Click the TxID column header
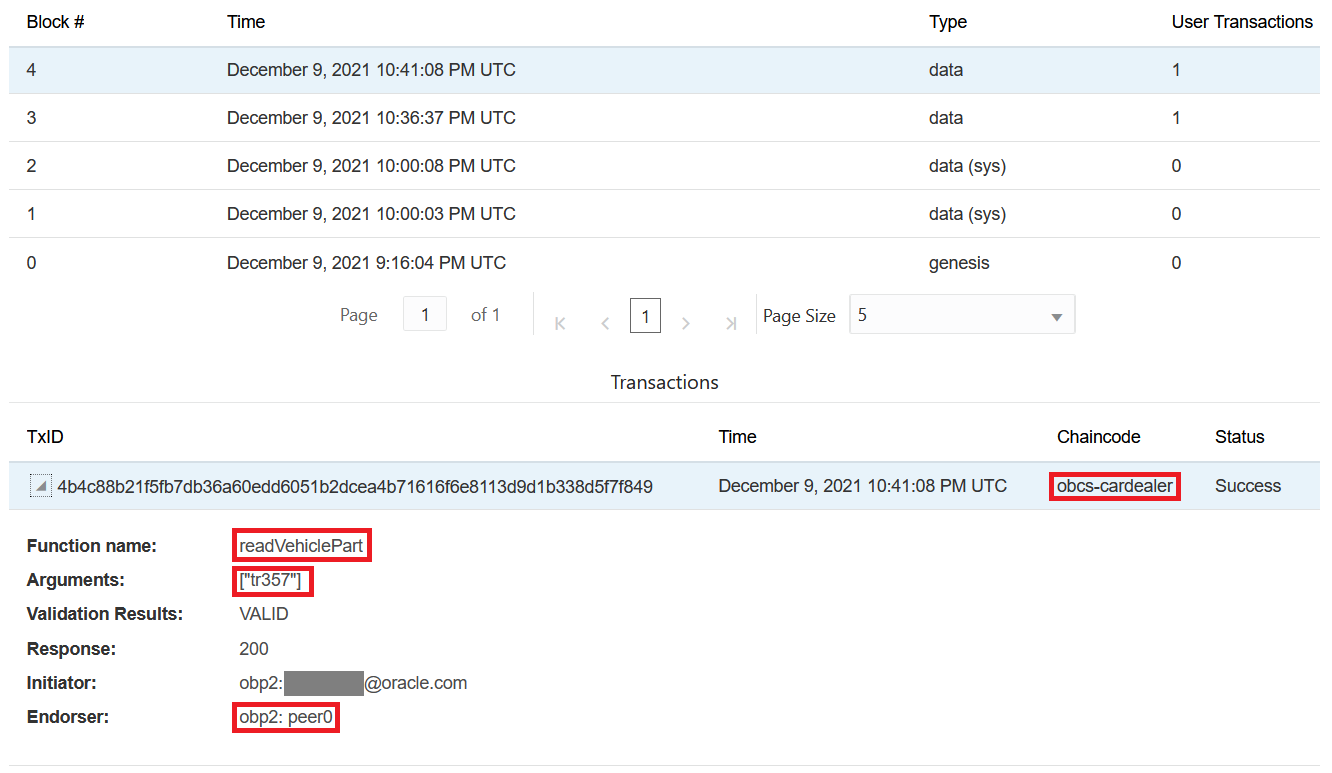Screen dimensions: 1332x773 tap(45, 437)
